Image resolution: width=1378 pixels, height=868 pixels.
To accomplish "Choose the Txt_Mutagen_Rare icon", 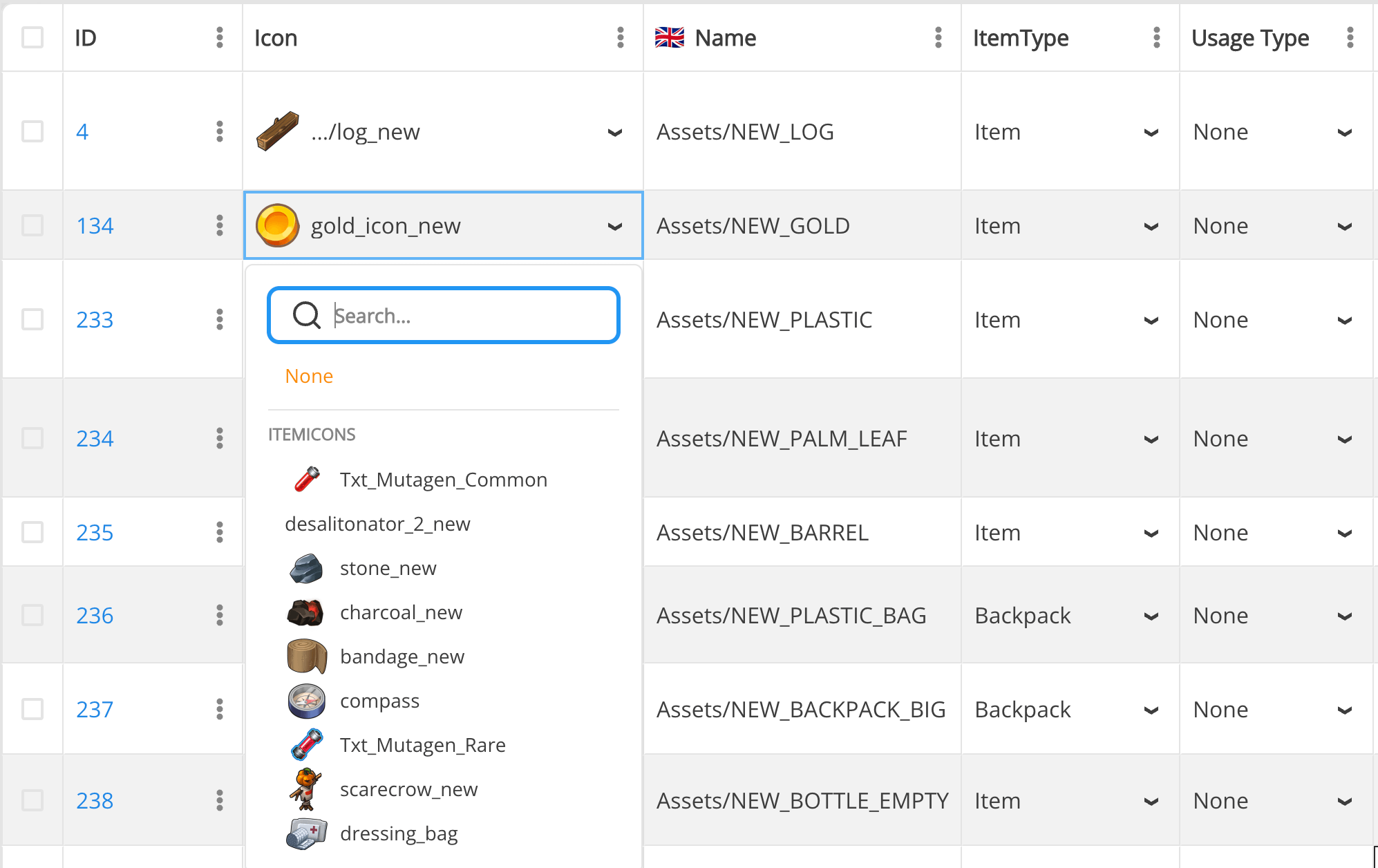I will [x=422, y=745].
